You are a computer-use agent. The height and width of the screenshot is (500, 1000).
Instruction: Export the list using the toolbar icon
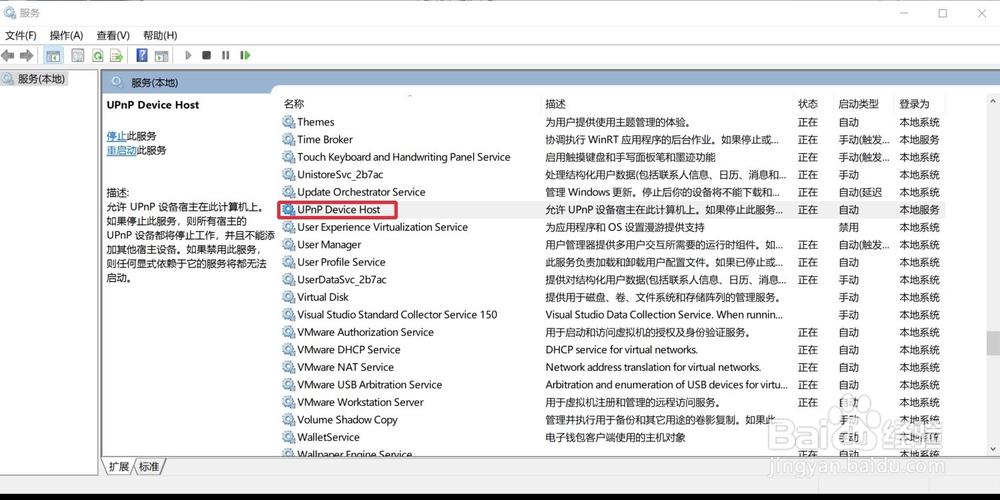coord(117,55)
